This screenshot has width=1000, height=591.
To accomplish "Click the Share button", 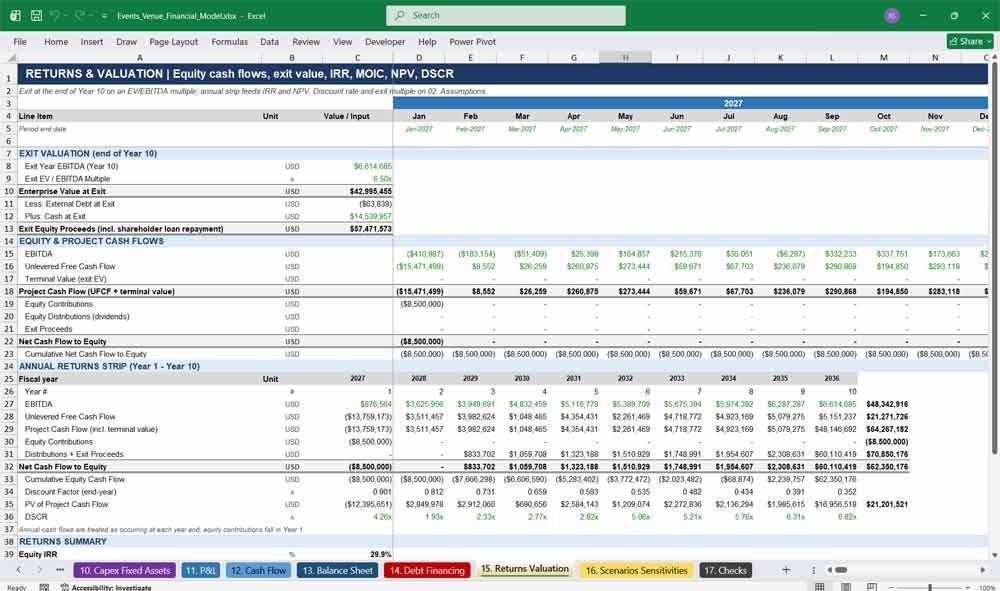I will (x=970, y=41).
